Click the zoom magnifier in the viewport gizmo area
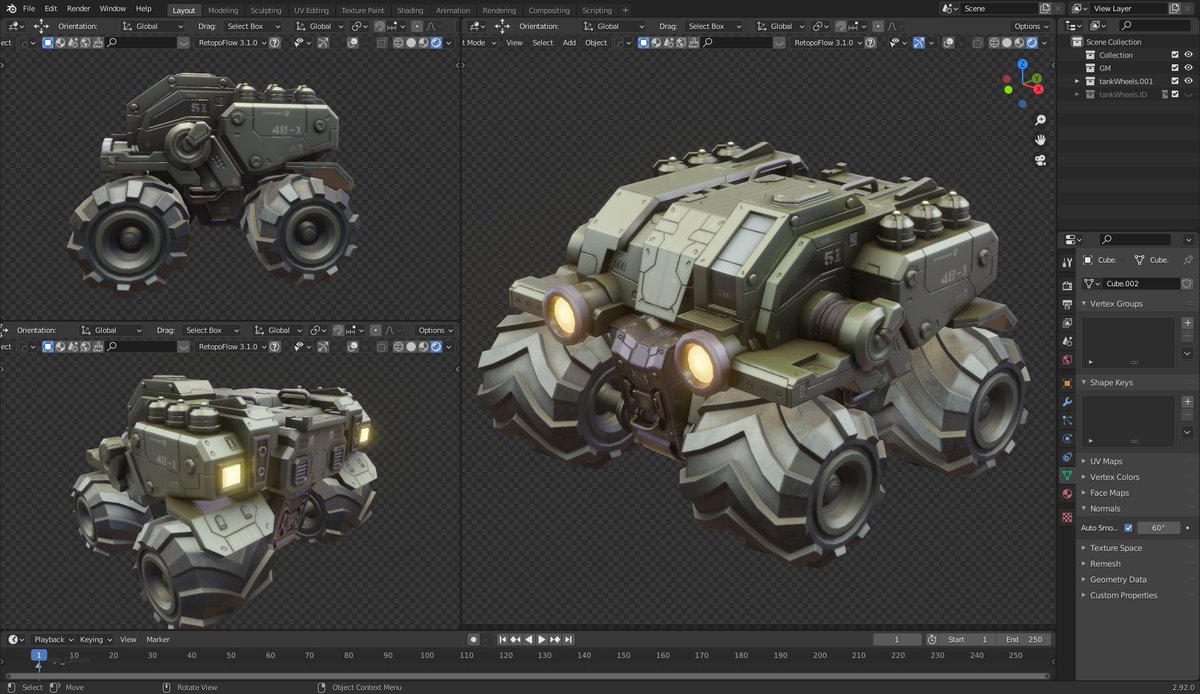1200x694 pixels. 1041,119
